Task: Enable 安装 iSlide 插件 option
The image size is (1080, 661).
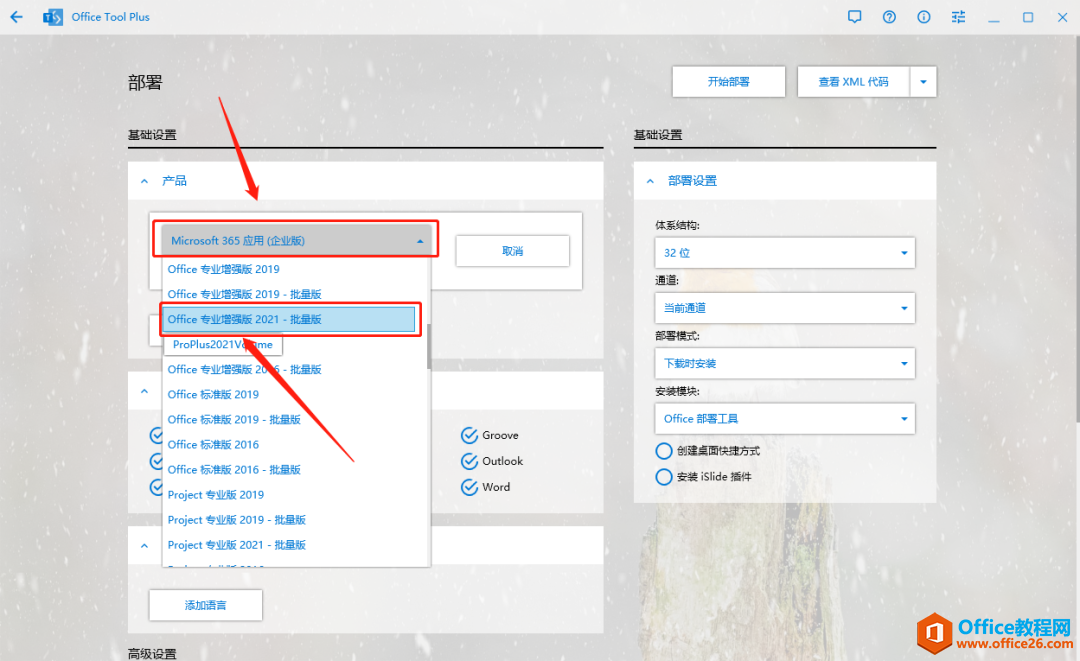Action: [x=664, y=476]
